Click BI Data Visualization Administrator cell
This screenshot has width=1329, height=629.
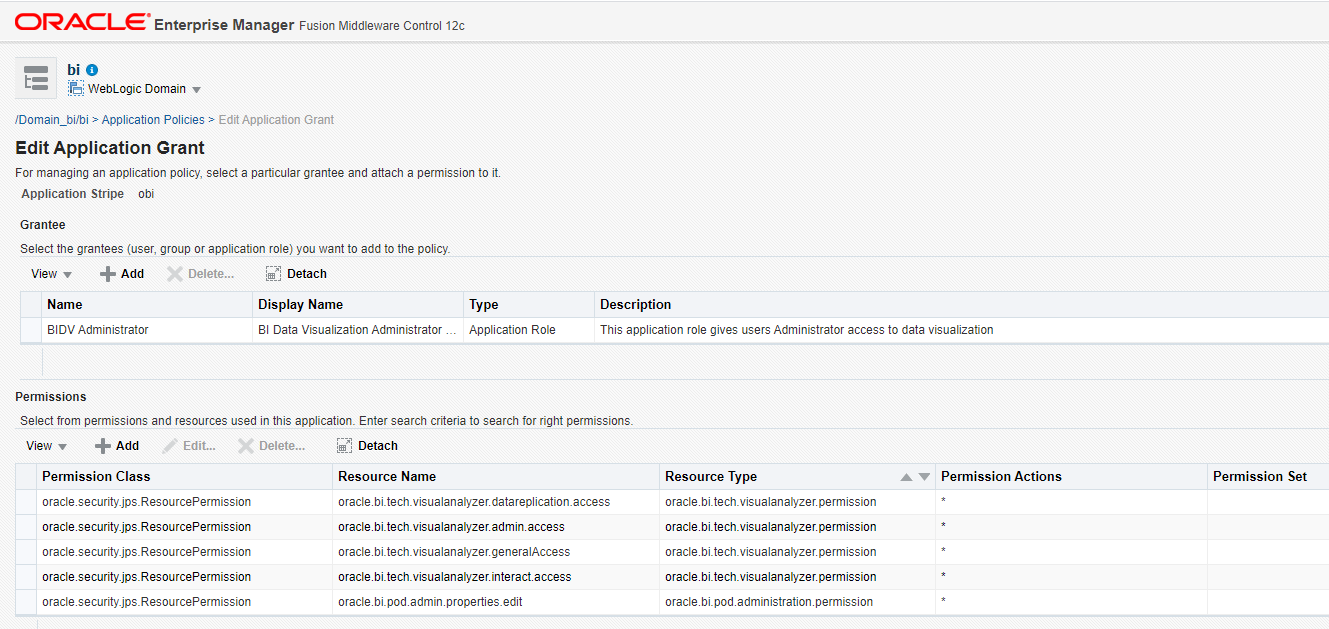[358, 330]
